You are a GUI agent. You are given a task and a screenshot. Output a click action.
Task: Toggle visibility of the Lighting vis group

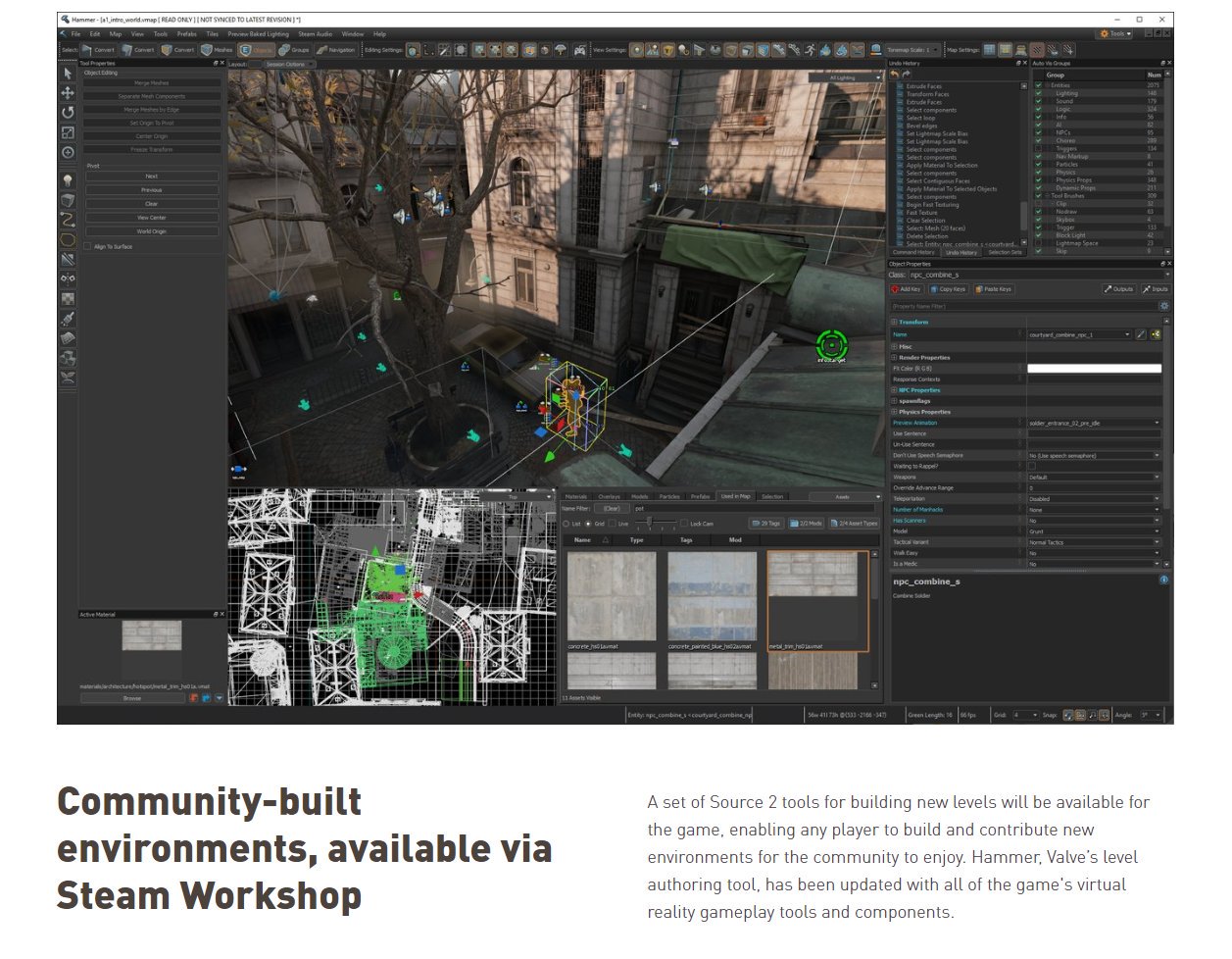[x=1039, y=94]
